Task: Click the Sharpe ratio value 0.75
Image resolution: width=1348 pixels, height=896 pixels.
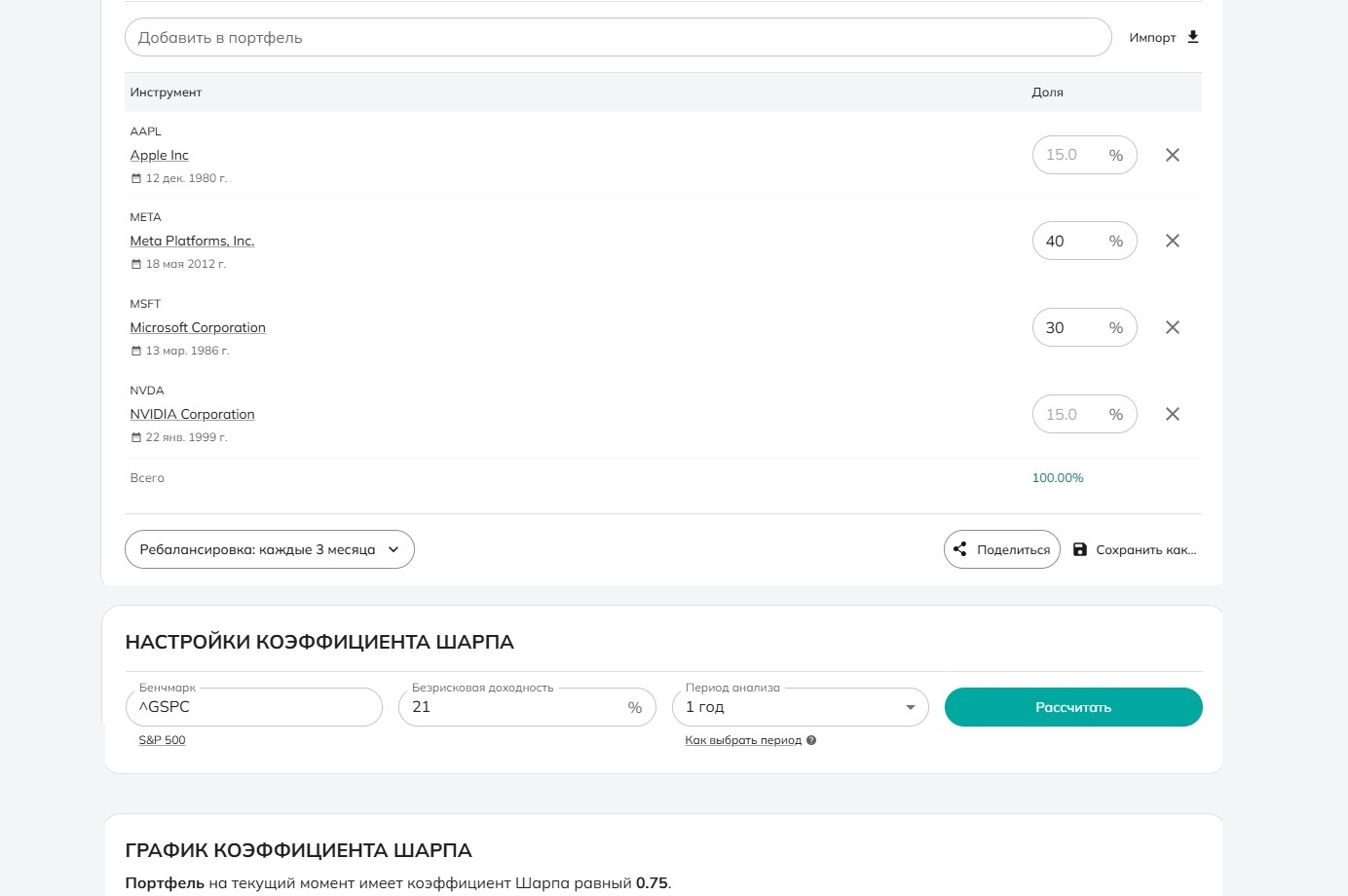Action: click(652, 883)
